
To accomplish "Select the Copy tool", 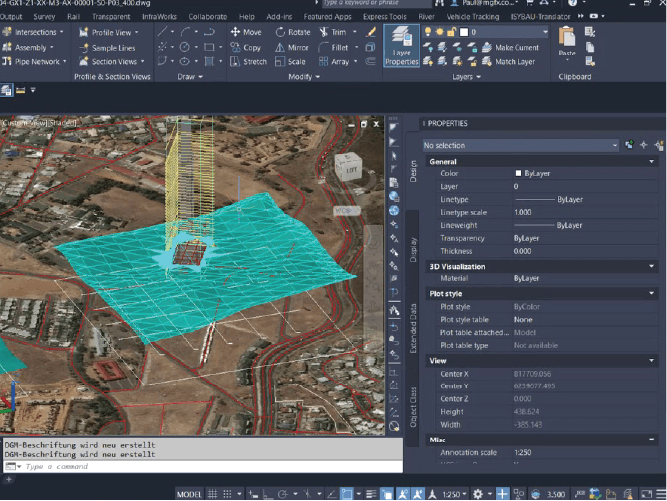I will 245,48.
